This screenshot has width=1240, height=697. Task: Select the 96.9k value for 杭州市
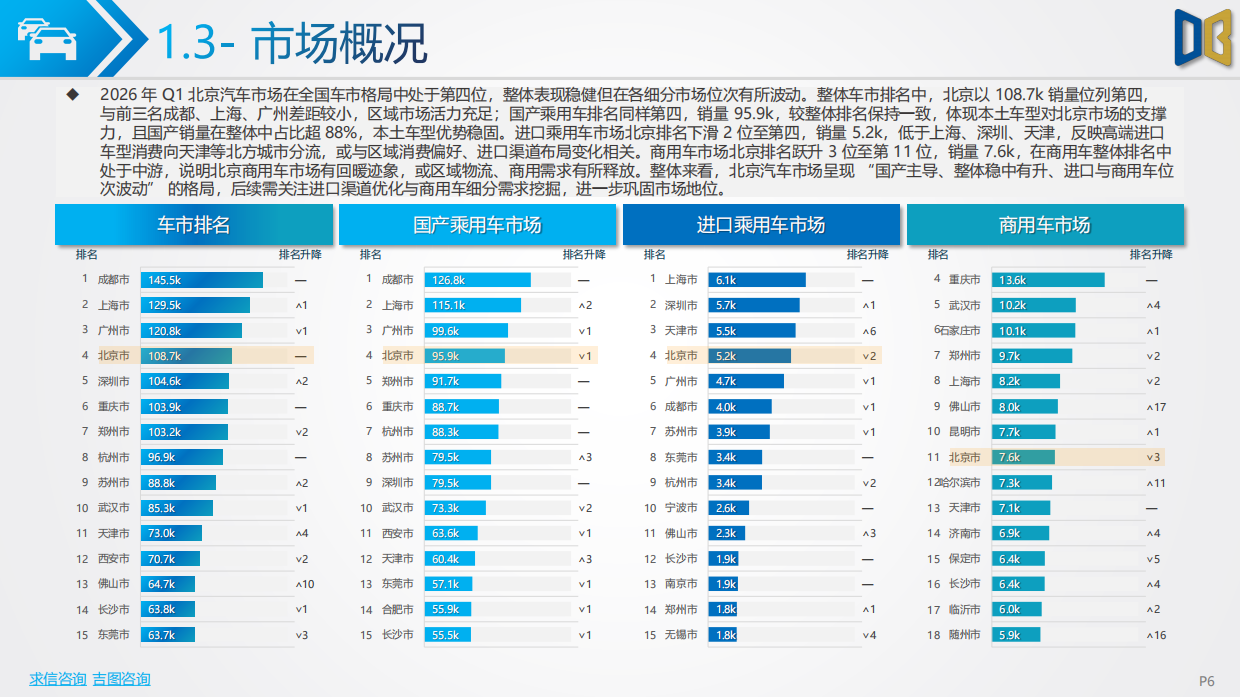(x=161, y=457)
